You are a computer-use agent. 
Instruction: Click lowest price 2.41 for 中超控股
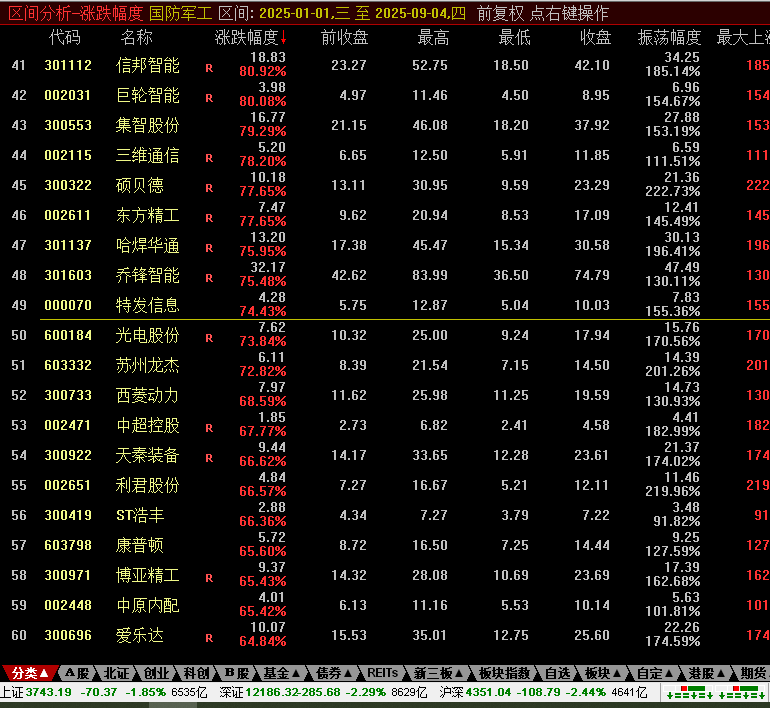pyautogui.click(x=514, y=425)
